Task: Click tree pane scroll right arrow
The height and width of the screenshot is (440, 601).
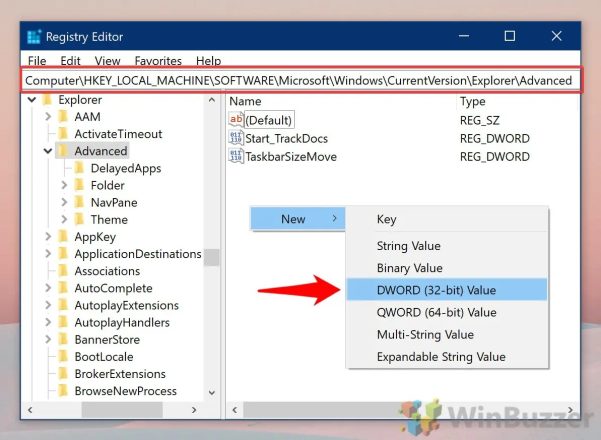Action: tap(194, 410)
